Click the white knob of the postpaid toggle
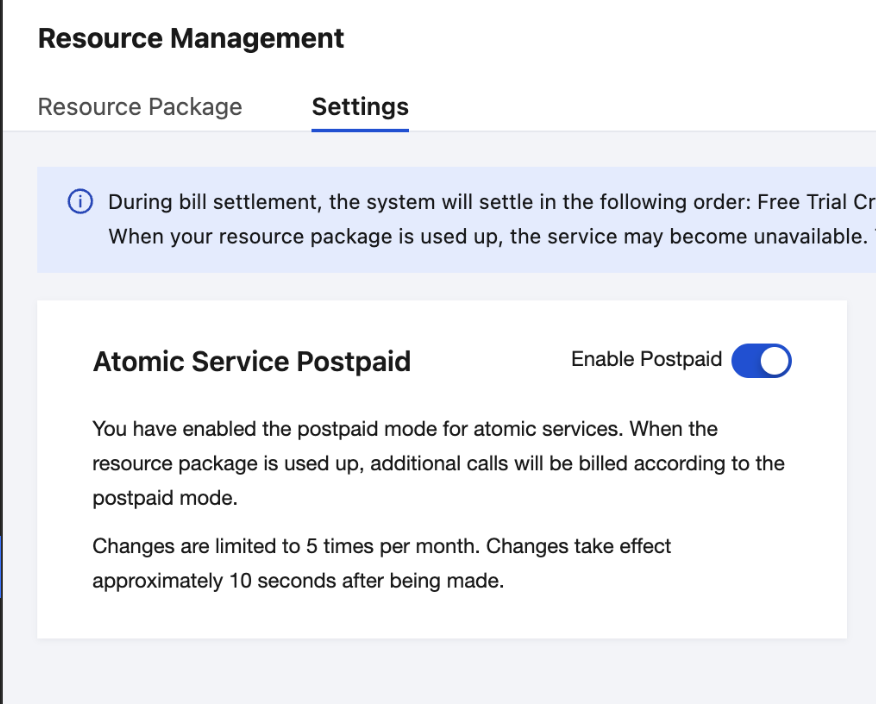 pyautogui.click(x=775, y=360)
